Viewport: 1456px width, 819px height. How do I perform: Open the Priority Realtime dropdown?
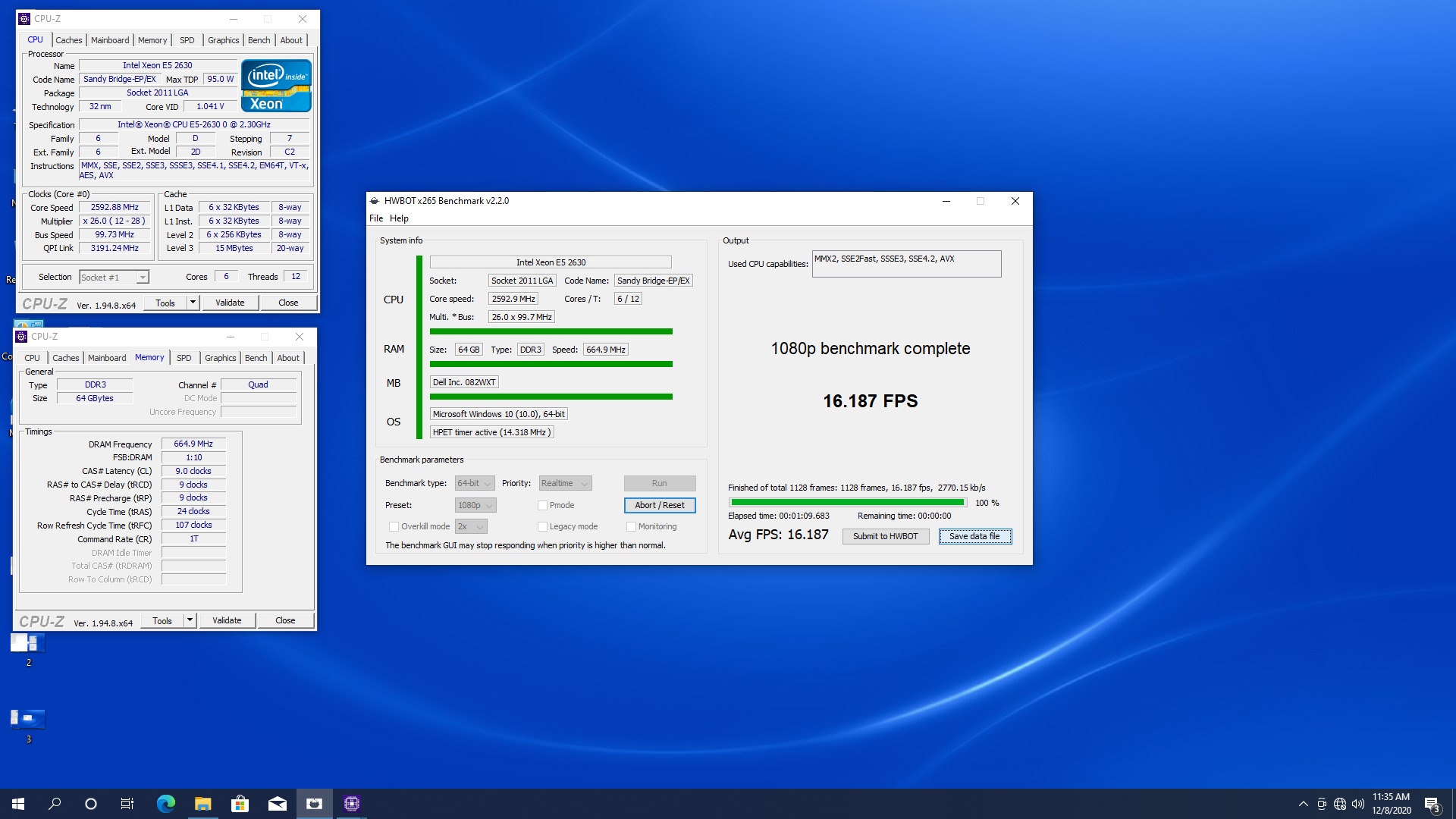[565, 484]
